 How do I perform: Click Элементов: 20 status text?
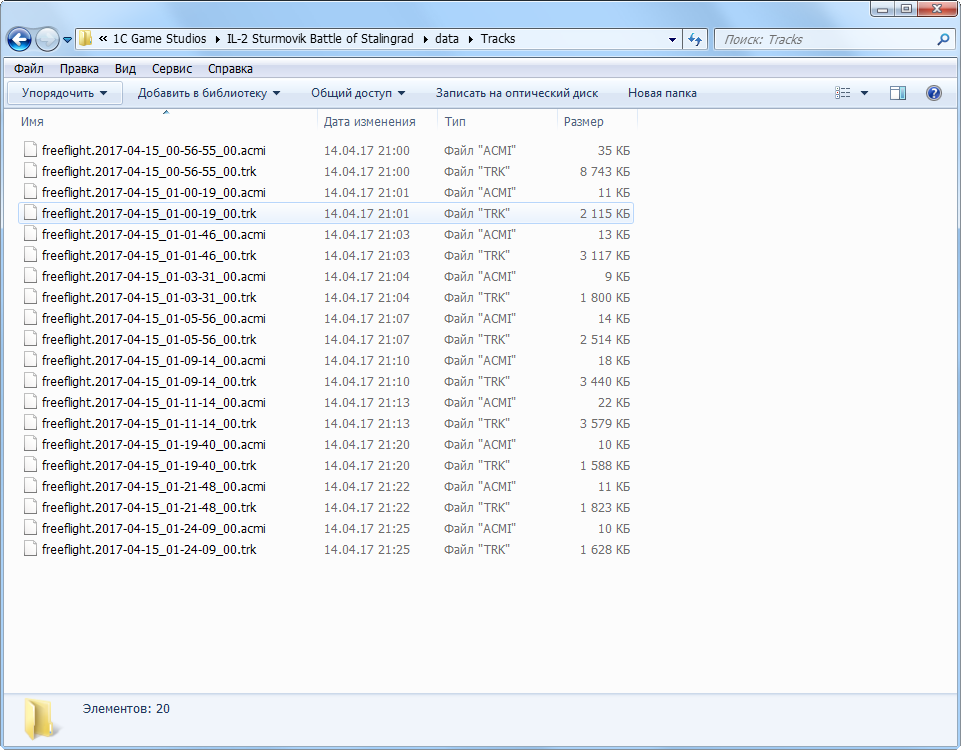(x=126, y=709)
